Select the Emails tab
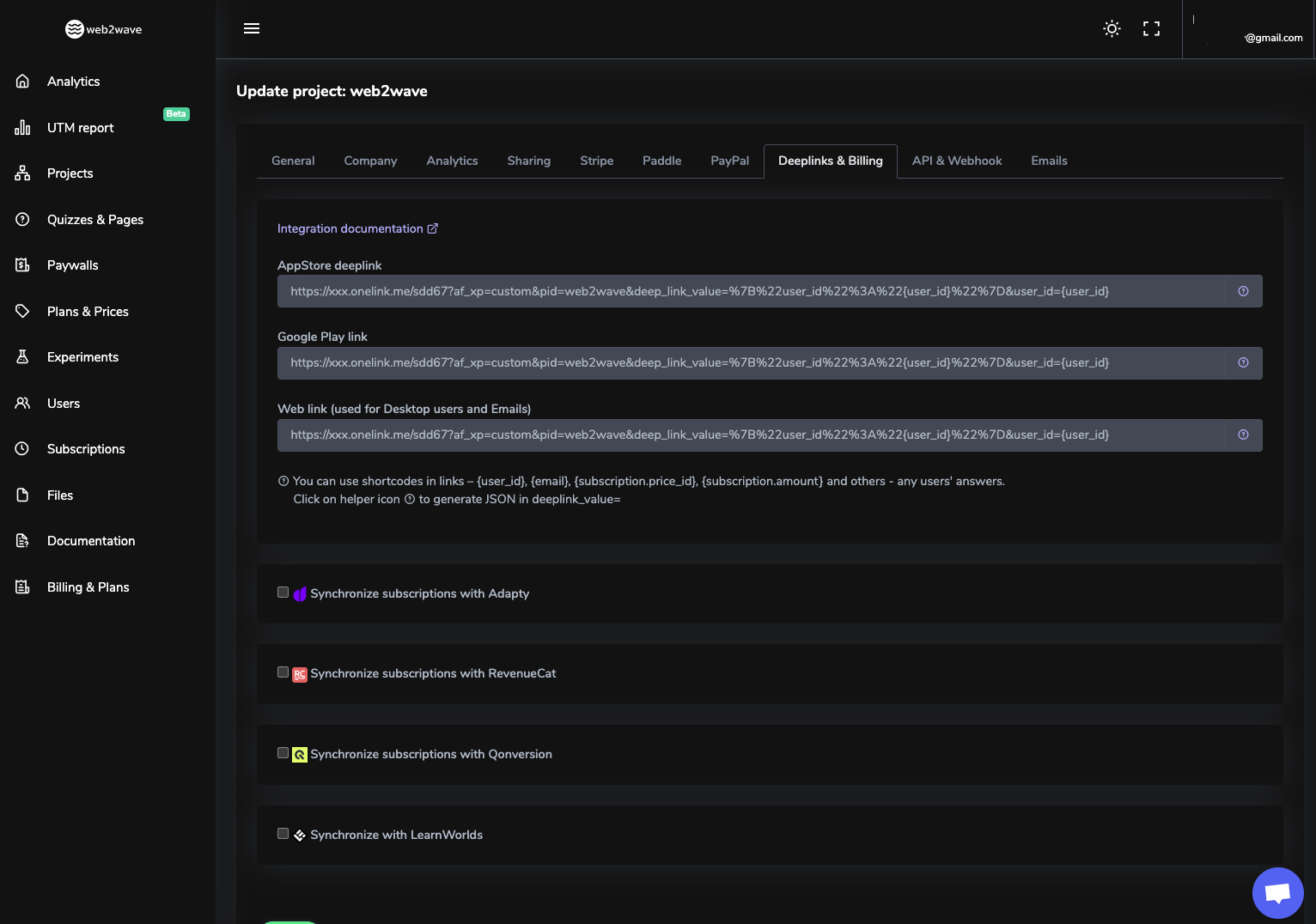 tap(1049, 161)
